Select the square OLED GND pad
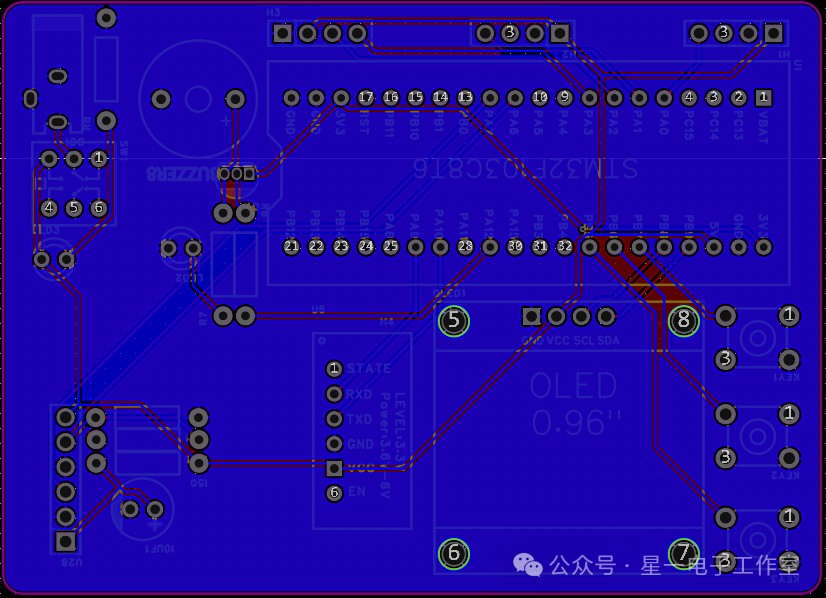 pos(532,317)
